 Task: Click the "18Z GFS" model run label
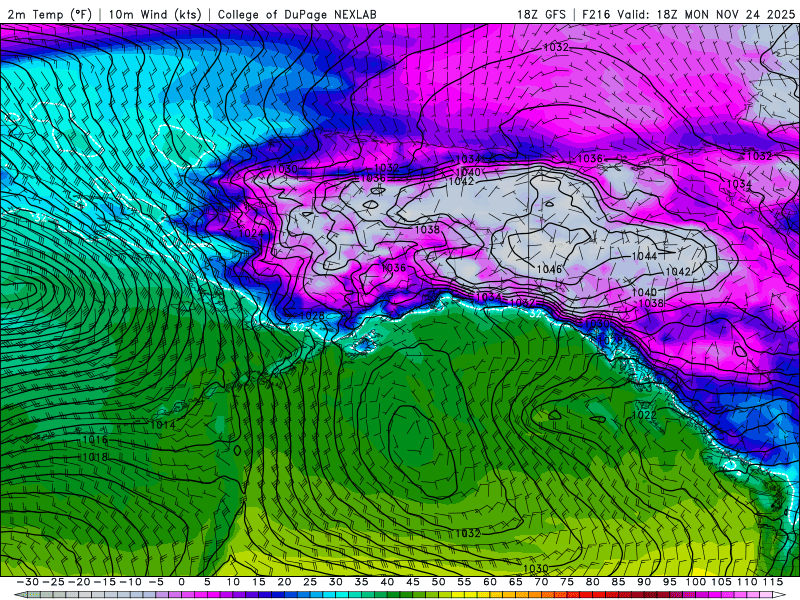(x=541, y=14)
